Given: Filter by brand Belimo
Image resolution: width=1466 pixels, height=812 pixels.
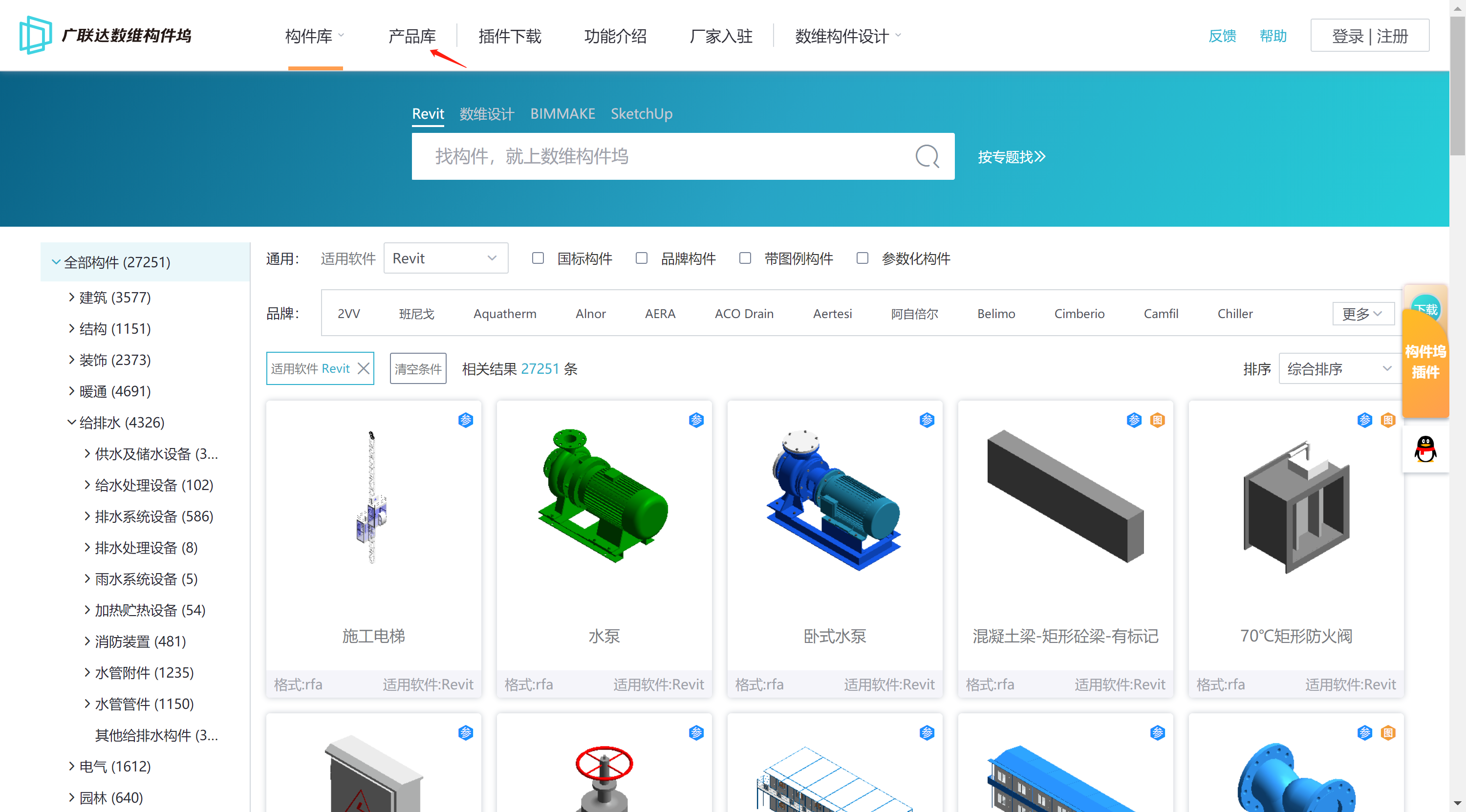Looking at the screenshot, I should tap(996, 314).
